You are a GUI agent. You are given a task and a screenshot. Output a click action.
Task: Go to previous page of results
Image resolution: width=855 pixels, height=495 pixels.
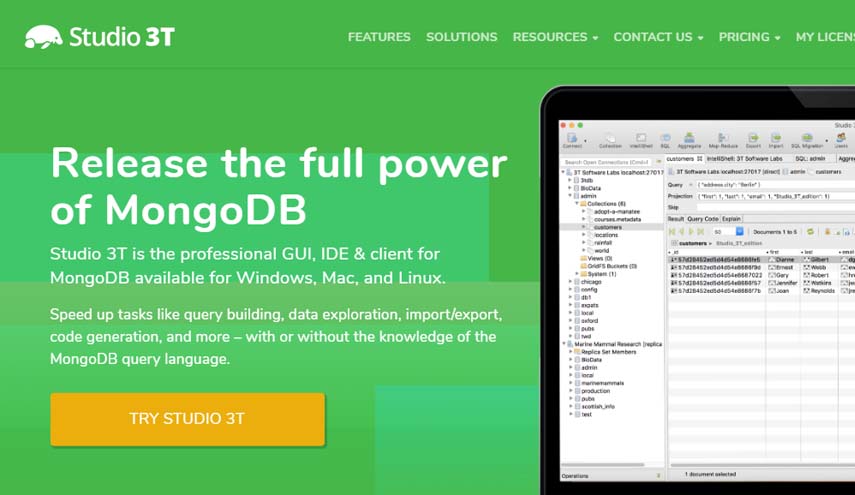(682, 232)
